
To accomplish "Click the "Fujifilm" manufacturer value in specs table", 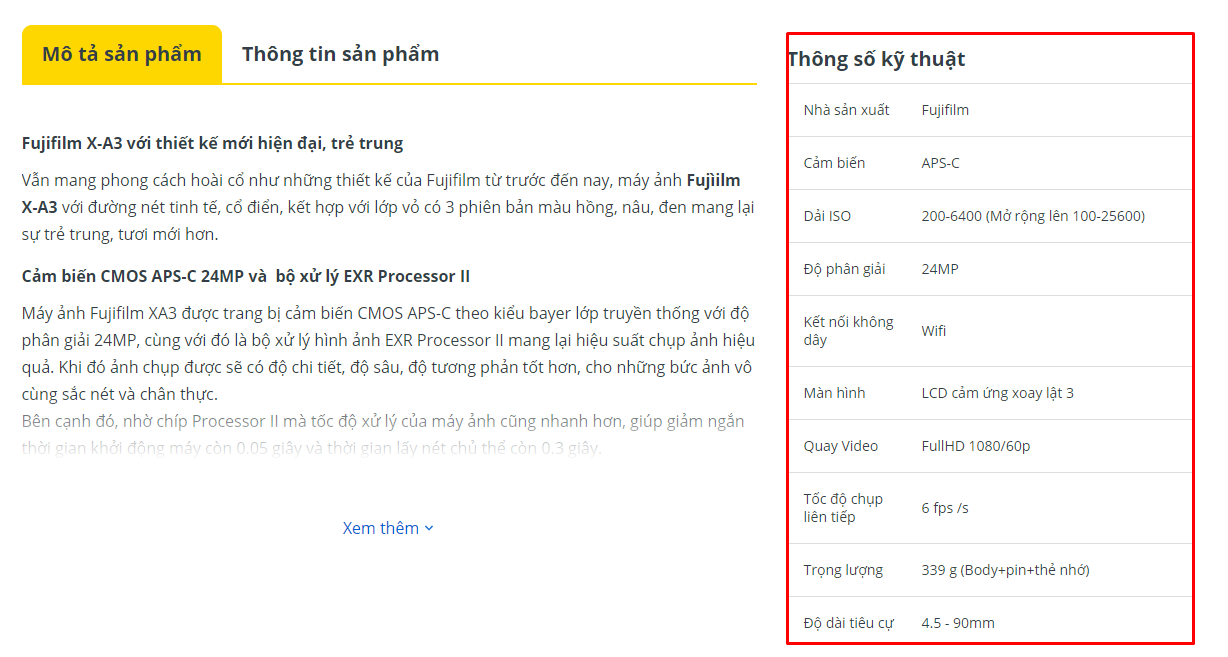I will 945,110.
